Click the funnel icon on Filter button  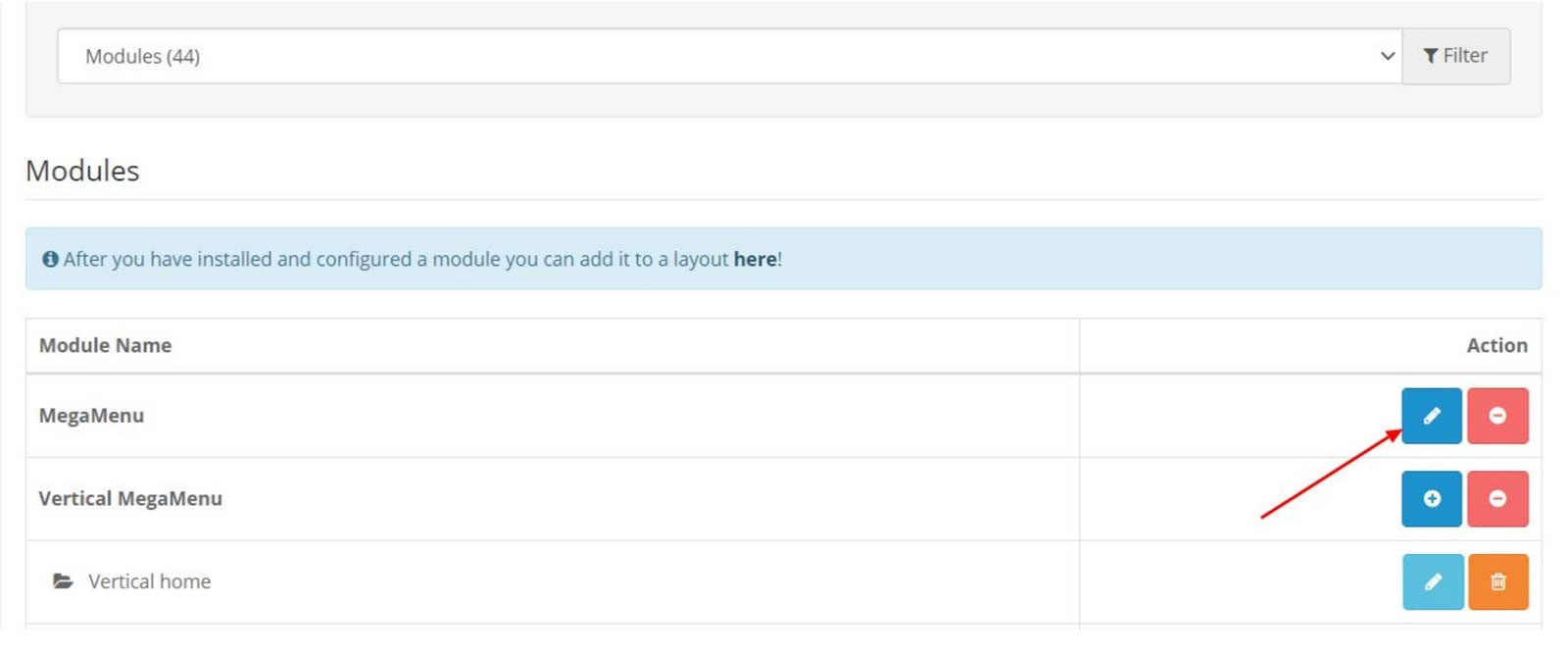tap(1431, 56)
